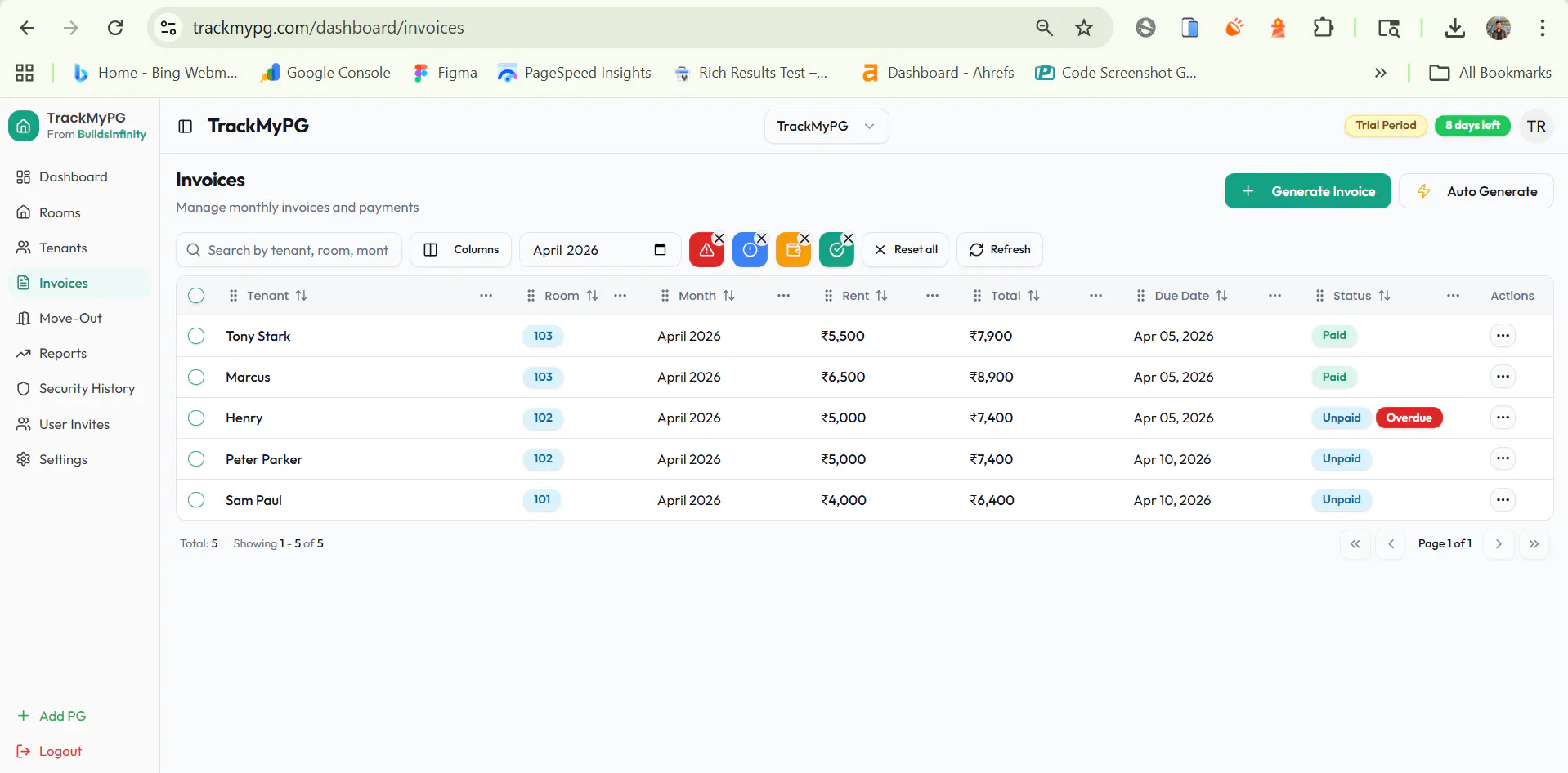Open Rooms in the sidebar
Viewport: 1568px width, 773px height.
pyautogui.click(x=79, y=212)
